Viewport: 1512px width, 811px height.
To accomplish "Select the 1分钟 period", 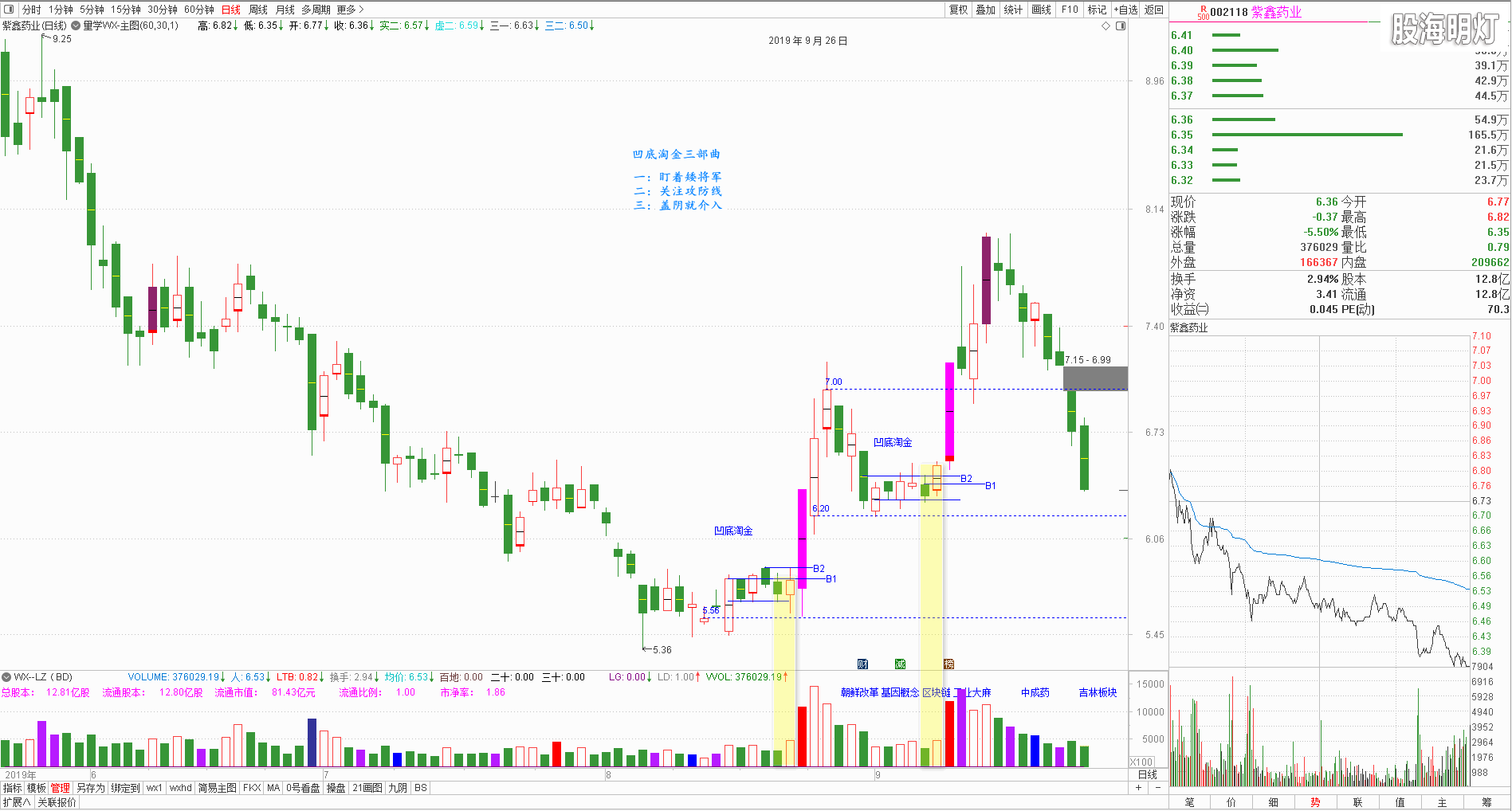I will [61, 10].
